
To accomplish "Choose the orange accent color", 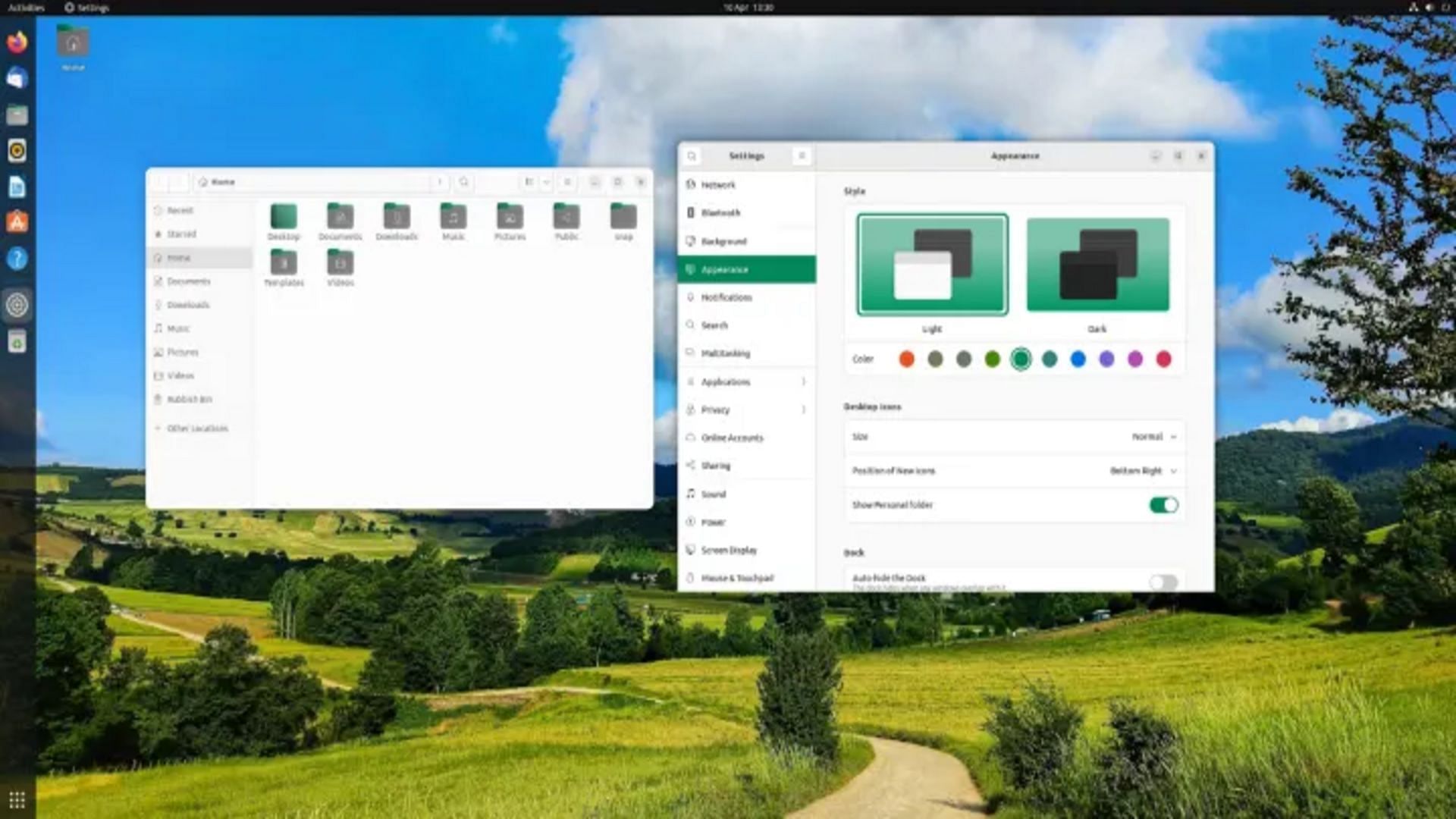I will click(906, 359).
